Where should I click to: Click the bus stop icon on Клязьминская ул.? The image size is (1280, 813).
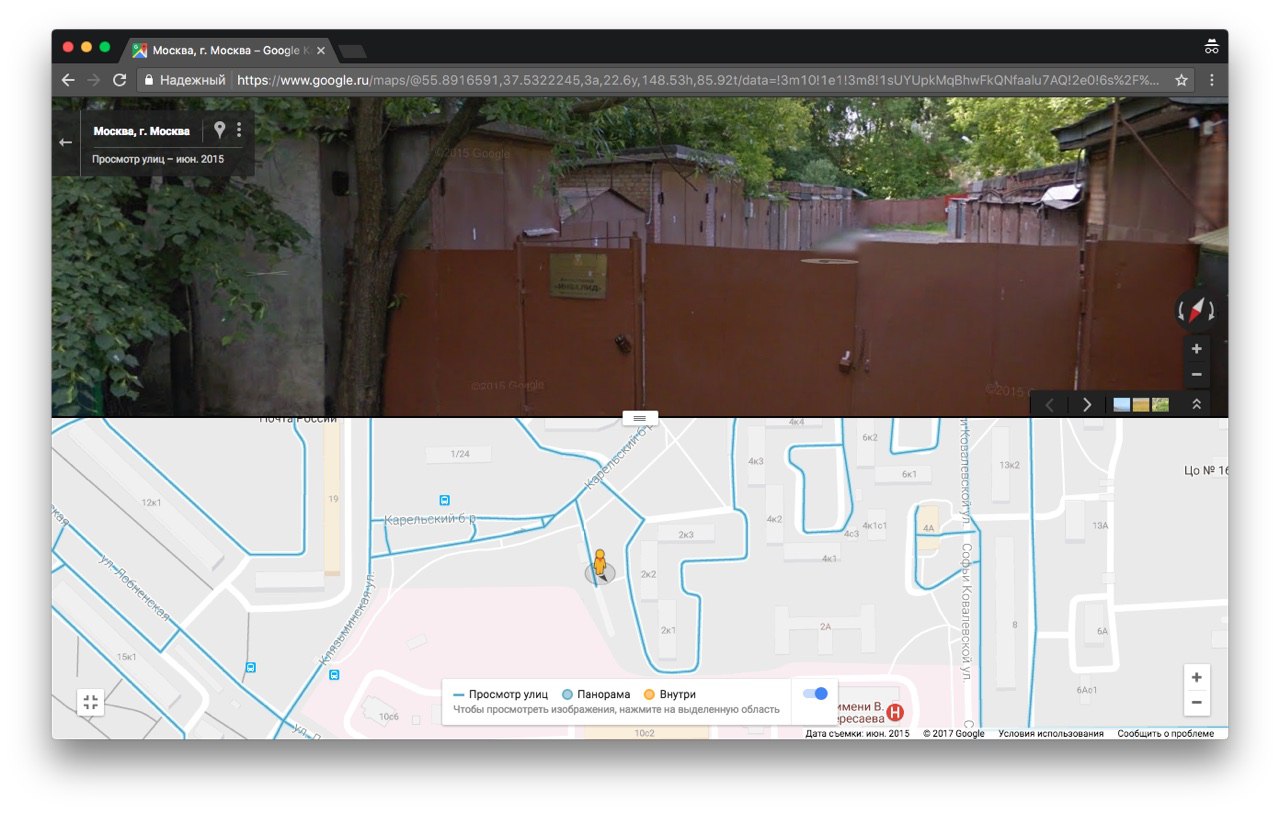(x=334, y=675)
